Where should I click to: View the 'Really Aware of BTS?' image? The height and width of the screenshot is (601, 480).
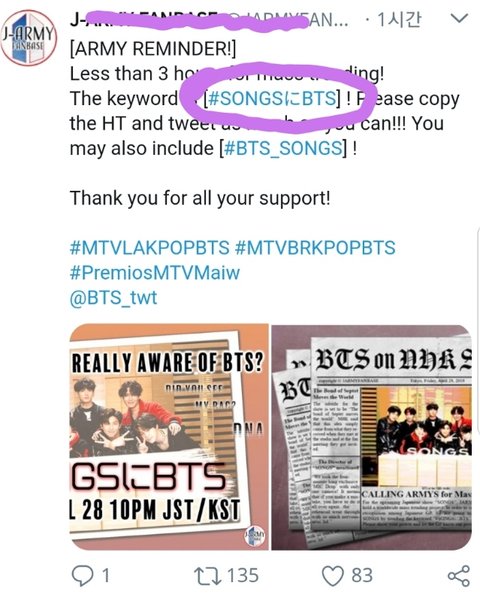coord(169,437)
